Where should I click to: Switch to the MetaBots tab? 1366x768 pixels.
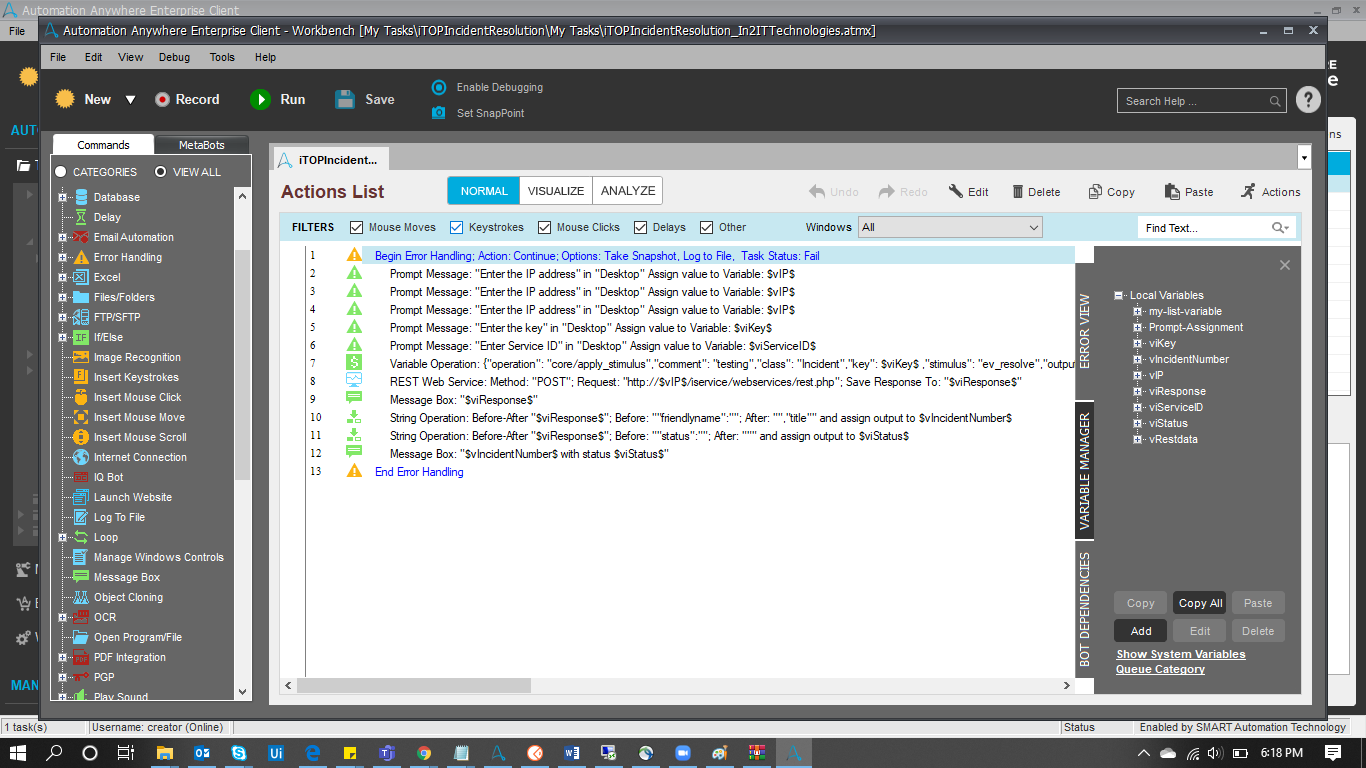tap(201, 145)
